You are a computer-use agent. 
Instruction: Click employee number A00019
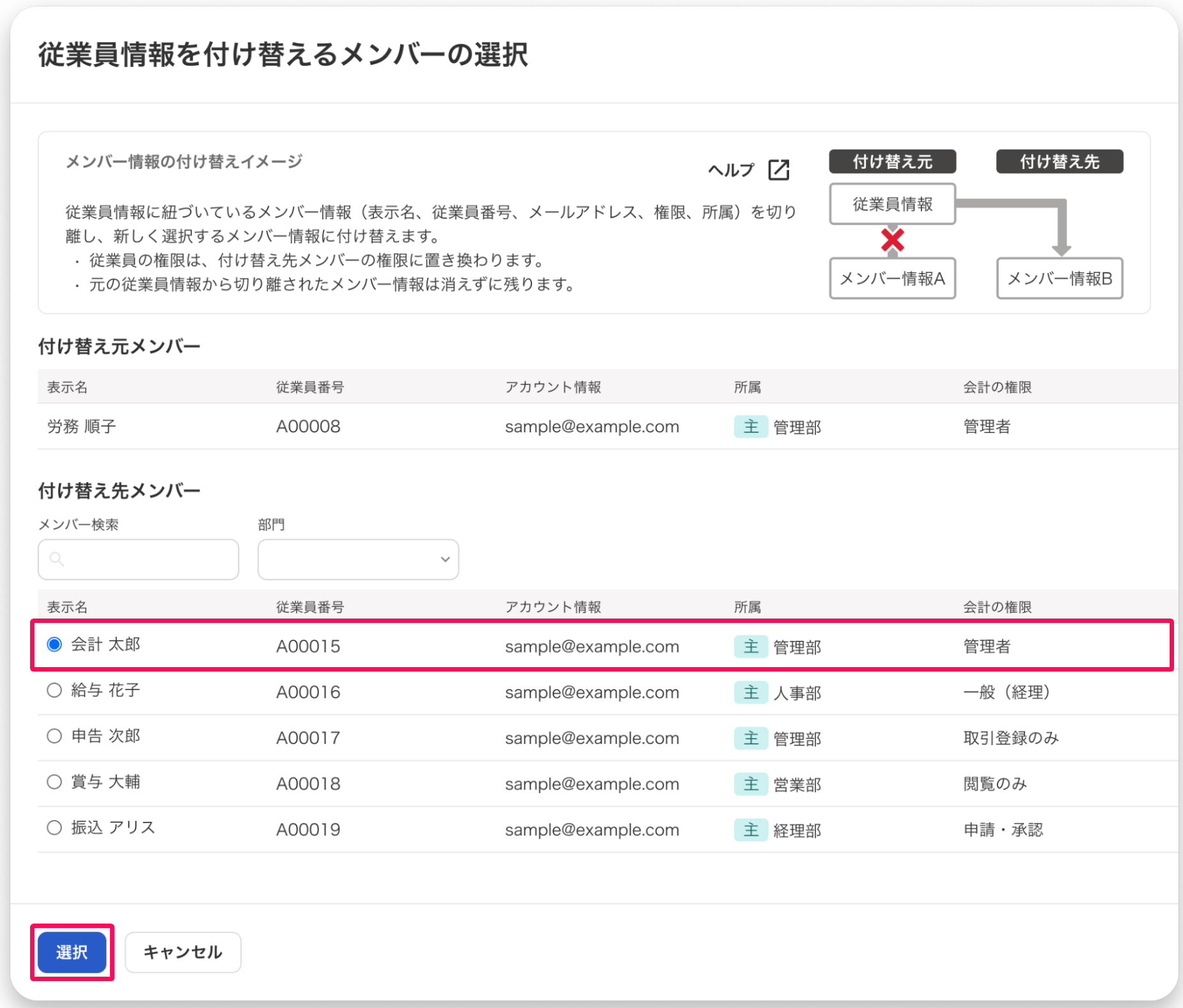coord(308,830)
